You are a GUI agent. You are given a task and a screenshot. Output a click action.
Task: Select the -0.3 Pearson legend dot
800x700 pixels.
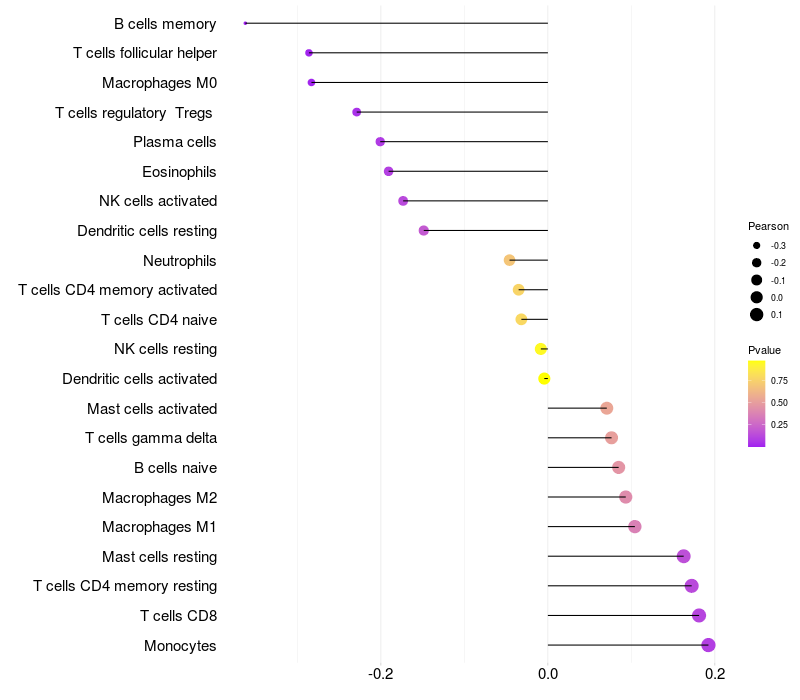757,245
